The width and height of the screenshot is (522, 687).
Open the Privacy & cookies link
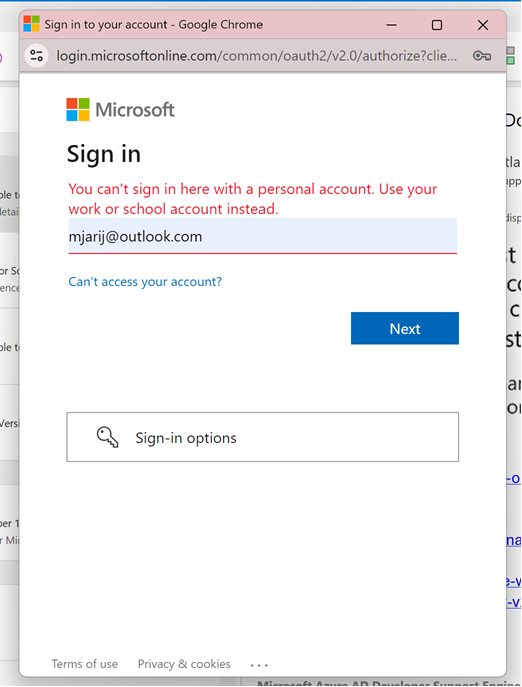point(184,664)
